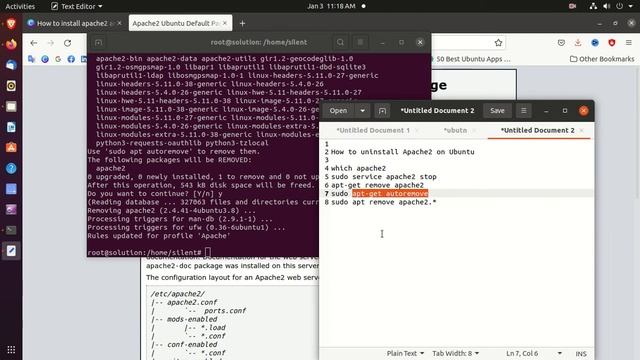Image resolution: width=640 pixels, height=360 pixels.
Task: Open the 50 Best Ubuntu Apps bookmark
Action: [473, 59]
